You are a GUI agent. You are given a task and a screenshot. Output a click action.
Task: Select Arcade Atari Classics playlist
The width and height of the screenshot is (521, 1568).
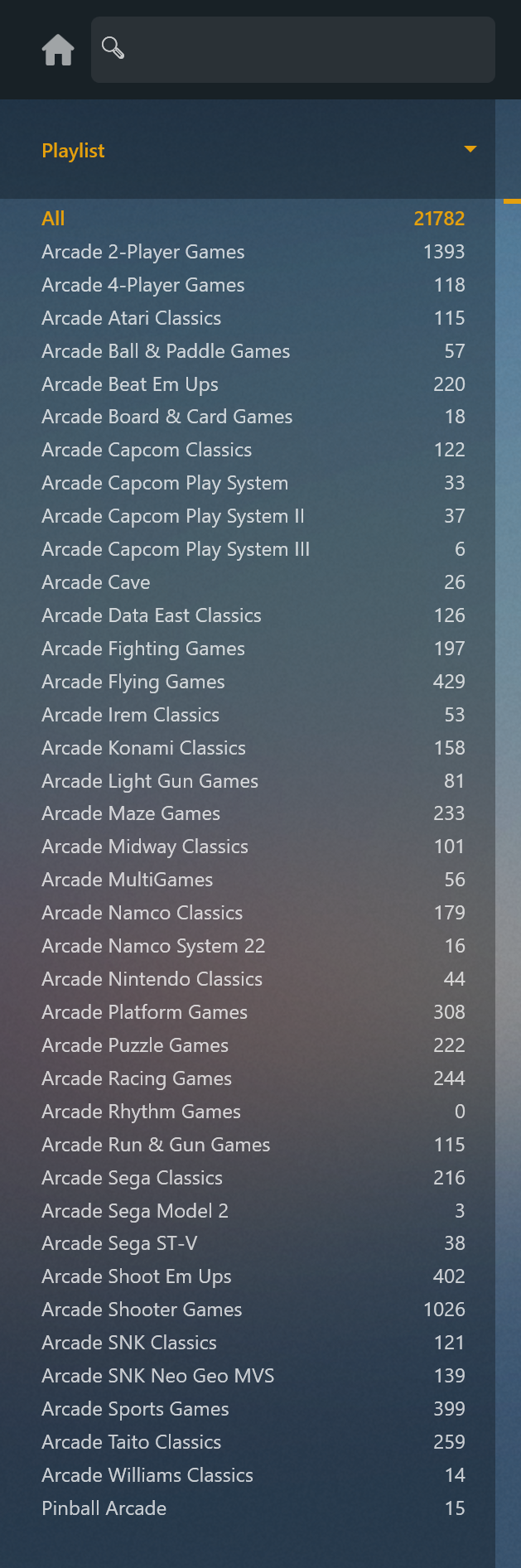(x=132, y=318)
